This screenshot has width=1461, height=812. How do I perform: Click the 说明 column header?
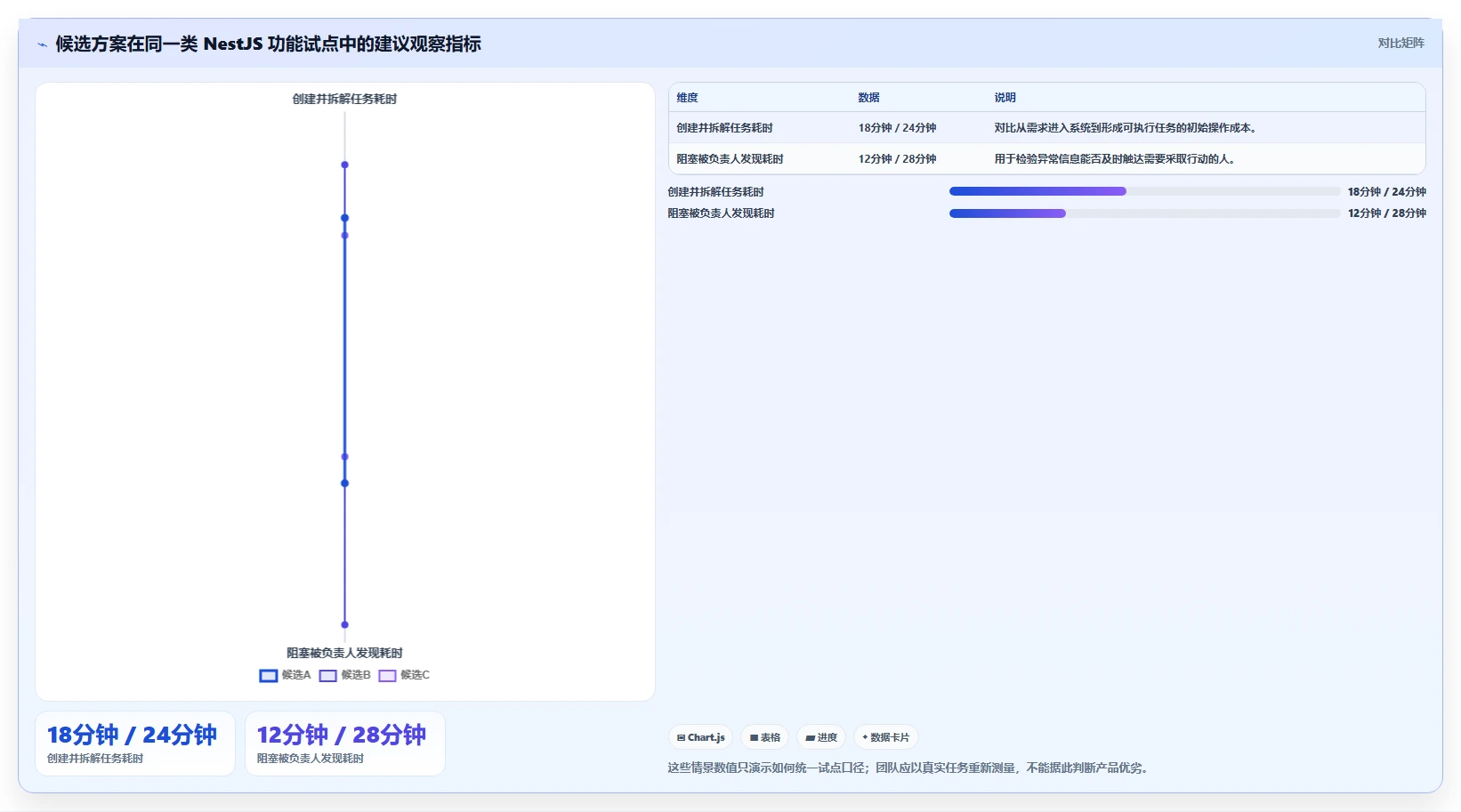coord(1005,98)
